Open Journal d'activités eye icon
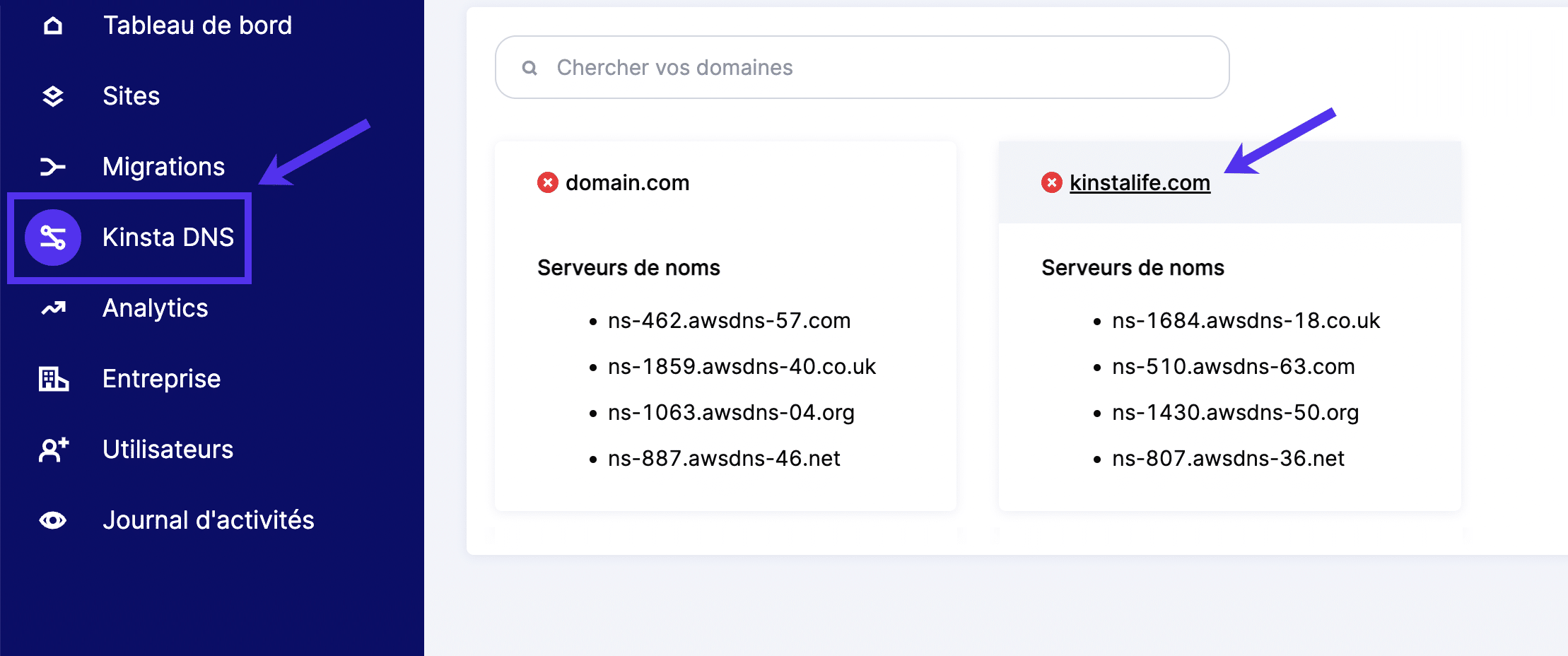The height and width of the screenshot is (656, 1568). tap(52, 520)
